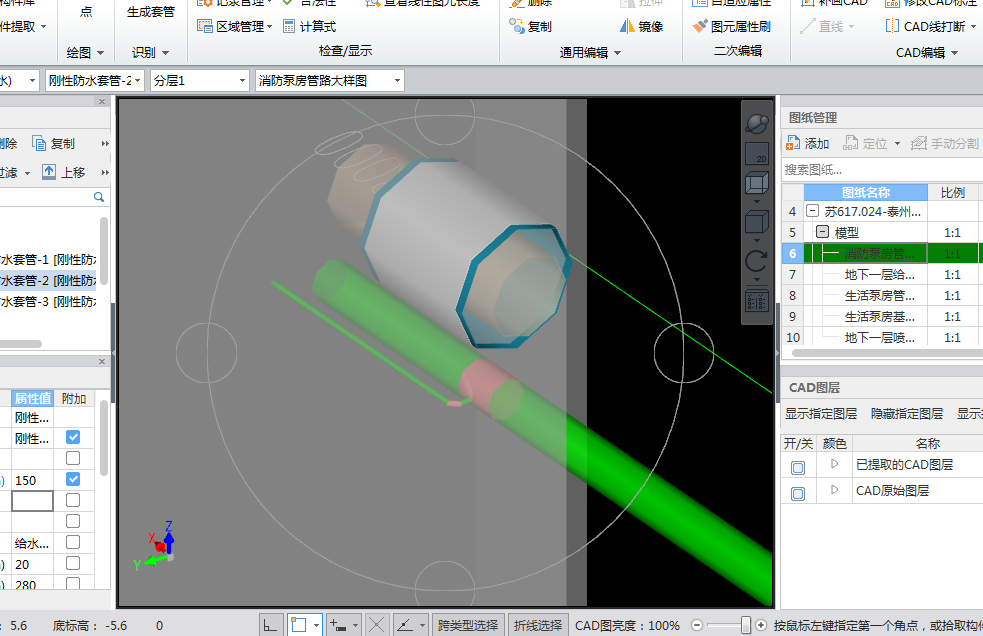
Task: Click the solid cube display style icon
Action: [757, 222]
